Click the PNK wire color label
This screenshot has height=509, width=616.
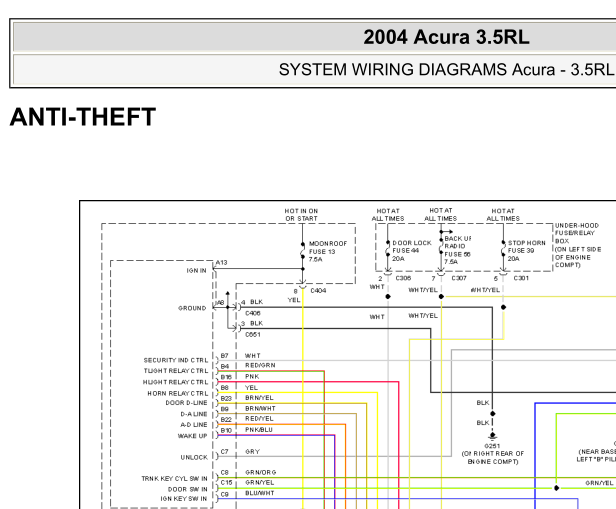pos(252,377)
